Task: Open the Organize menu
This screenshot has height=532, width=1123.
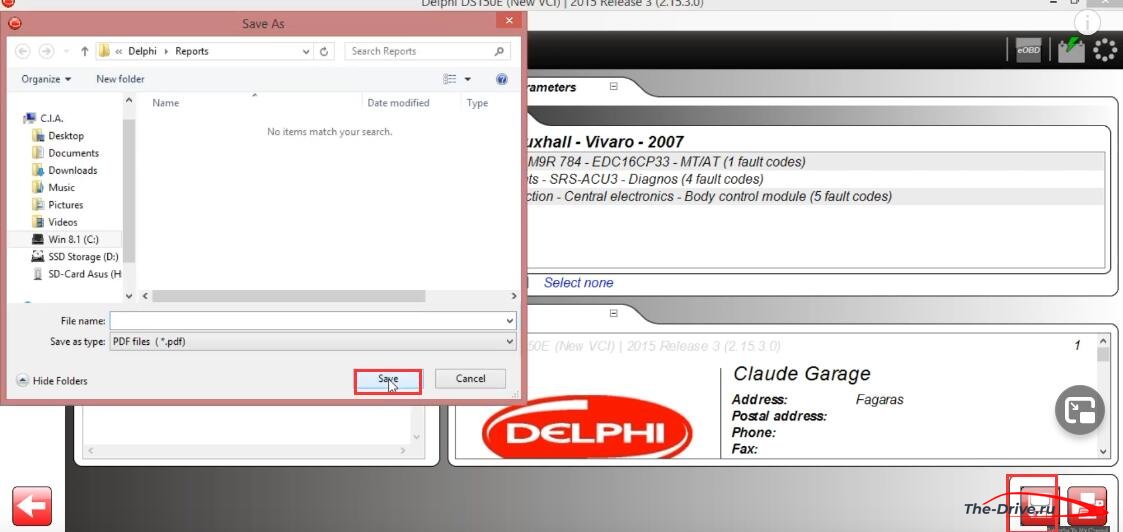Action: (x=46, y=79)
